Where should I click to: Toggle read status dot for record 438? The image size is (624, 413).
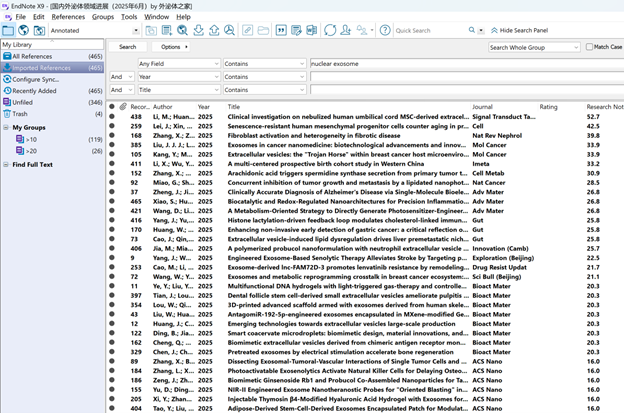112,117
